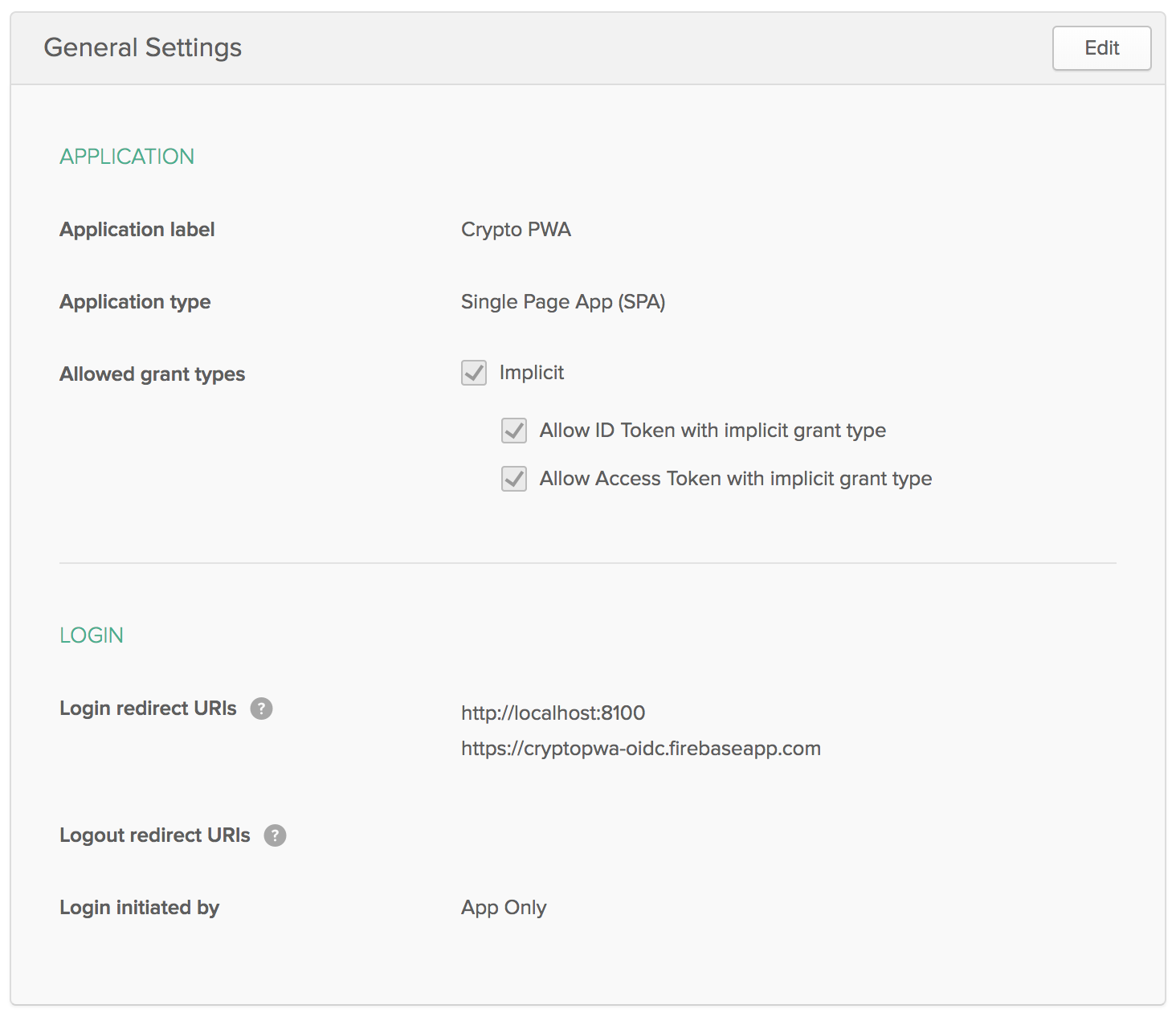Click the General Settings panel title
This screenshot has width=1176, height=1017.
(x=142, y=48)
